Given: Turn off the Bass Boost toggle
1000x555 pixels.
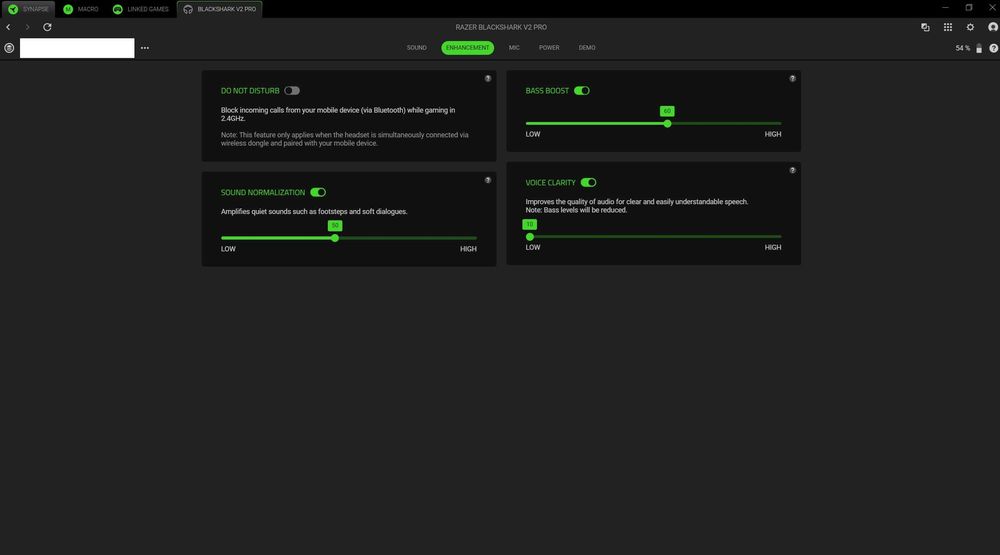Looking at the screenshot, I should [582, 91].
